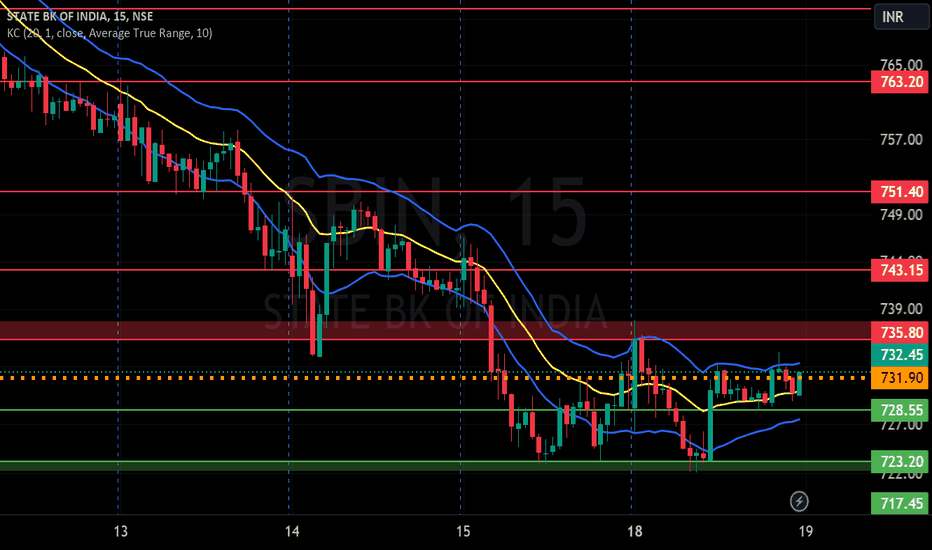
Task: Click the 735.80 red price label
Action: point(900,332)
